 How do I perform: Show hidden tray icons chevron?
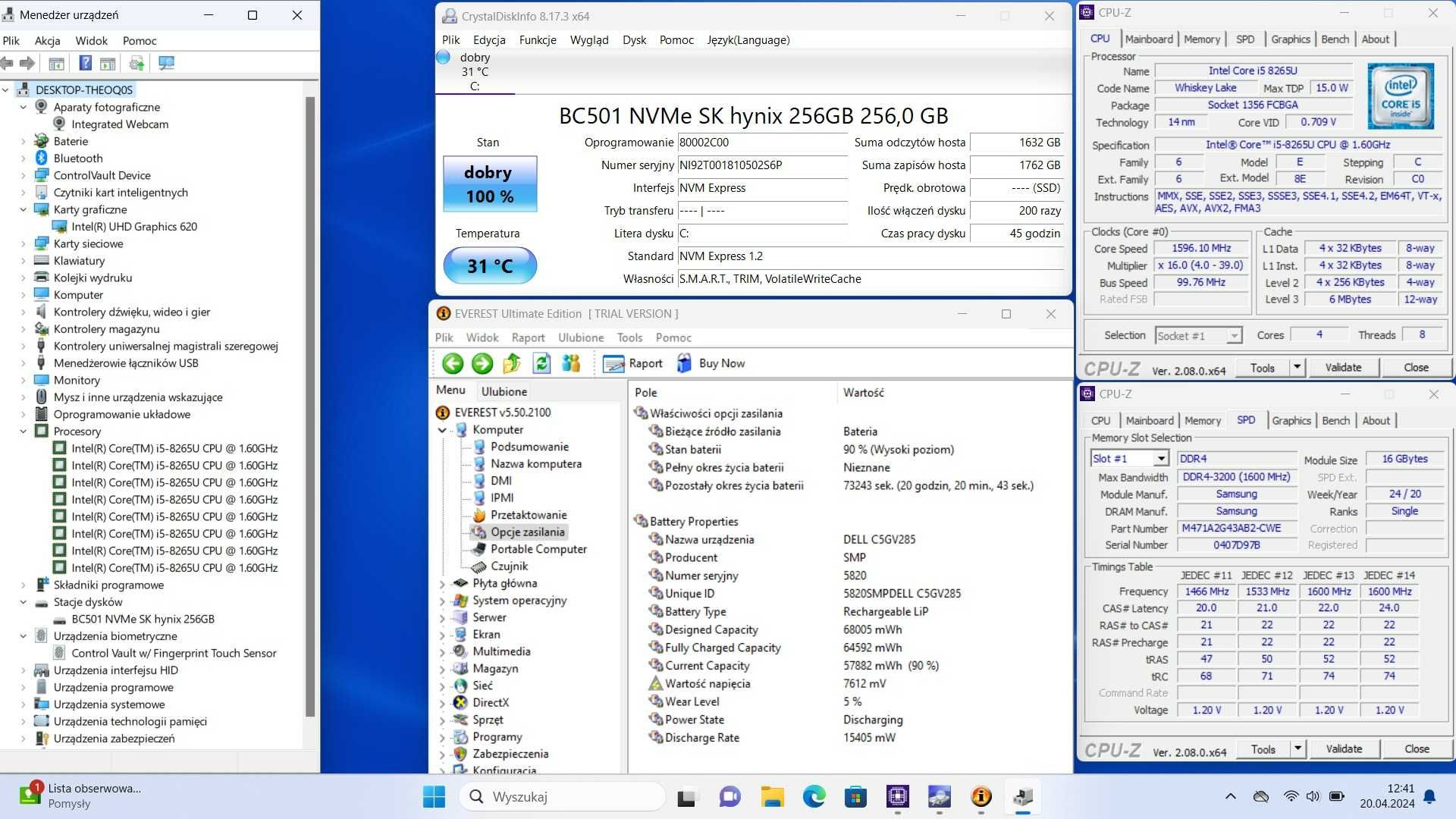(1230, 796)
